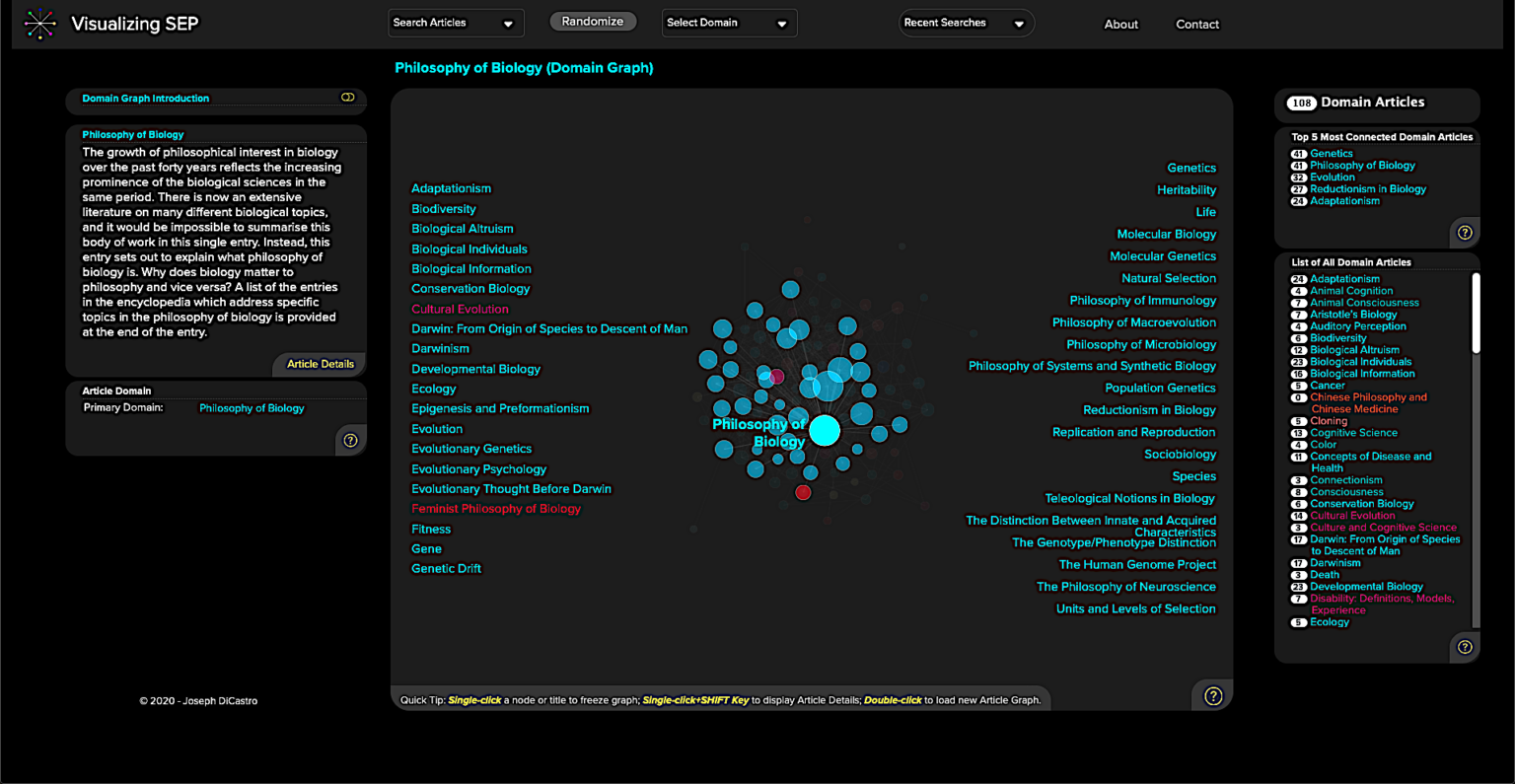Screen dimensions: 1515x784
Task: Toggle the Domain Graph Introduction switch
Action: click(x=347, y=97)
